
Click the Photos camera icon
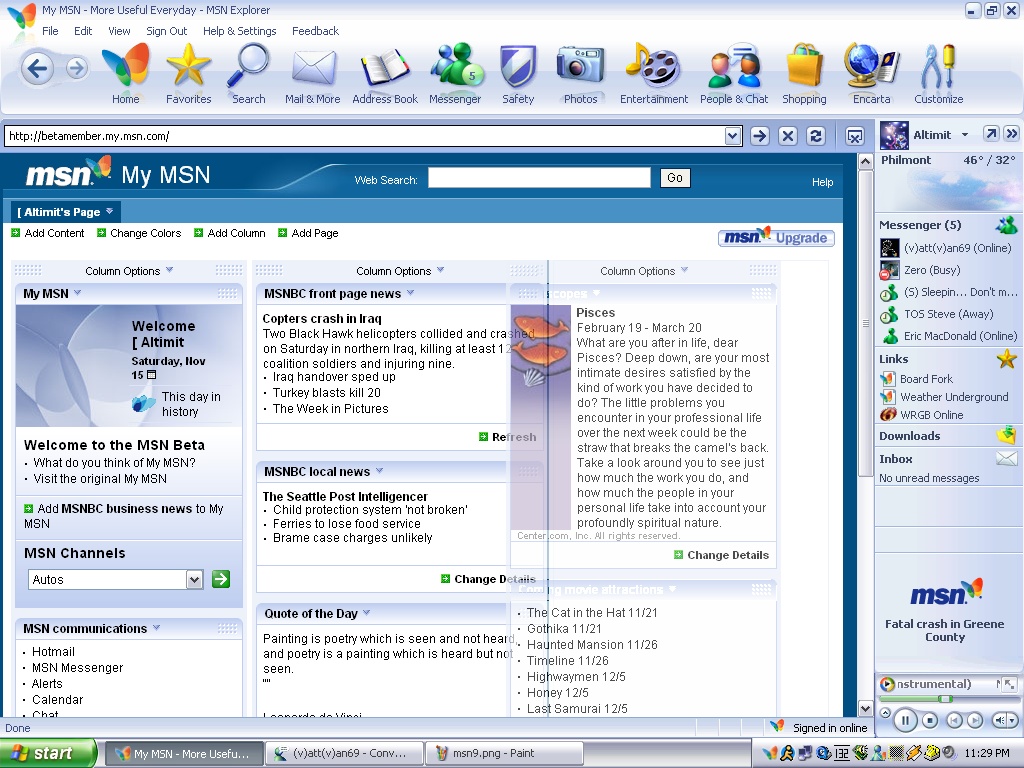click(580, 66)
